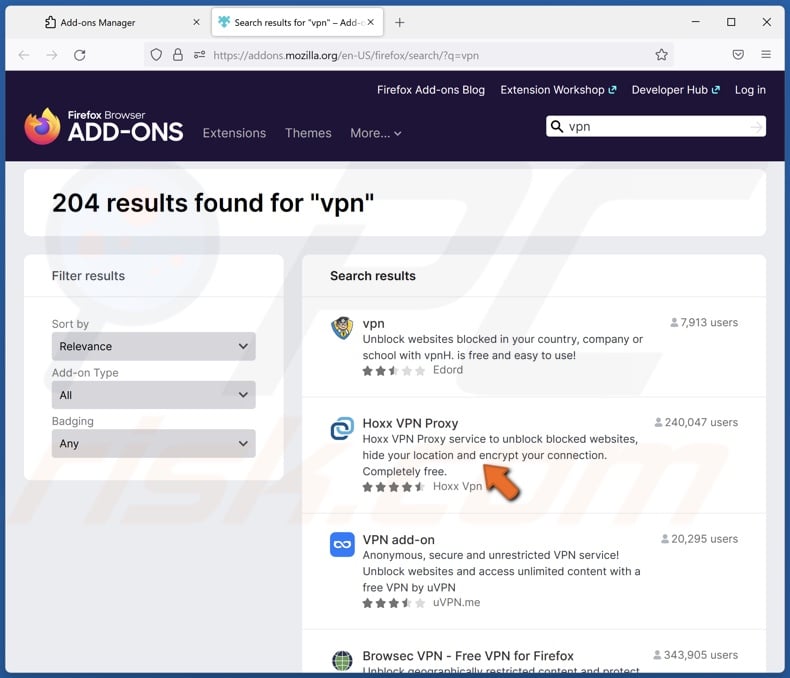Open the Badging dropdown
The width and height of the screenshot is (790, 678).
154,443
